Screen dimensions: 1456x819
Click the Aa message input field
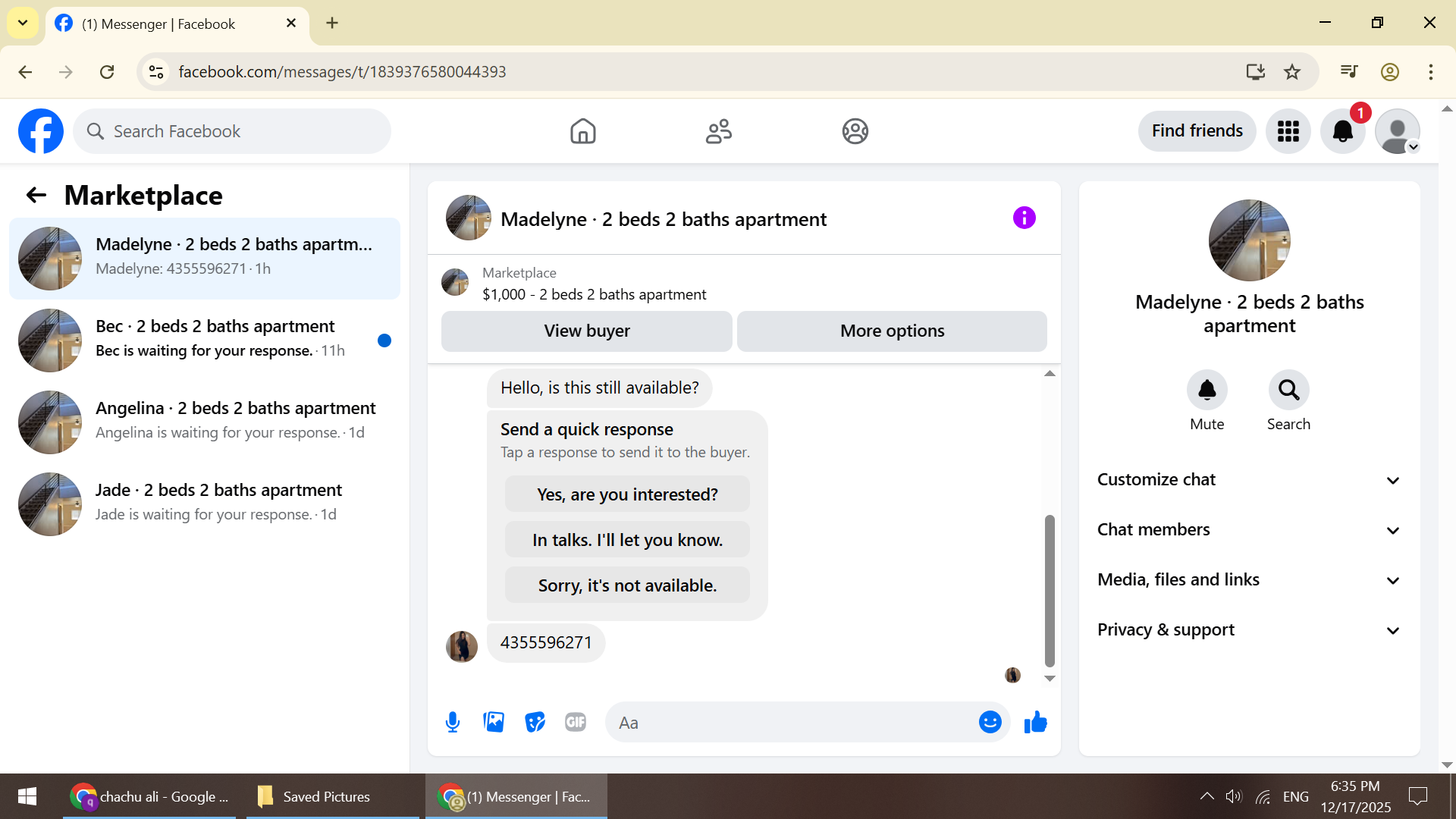point(789,723)
